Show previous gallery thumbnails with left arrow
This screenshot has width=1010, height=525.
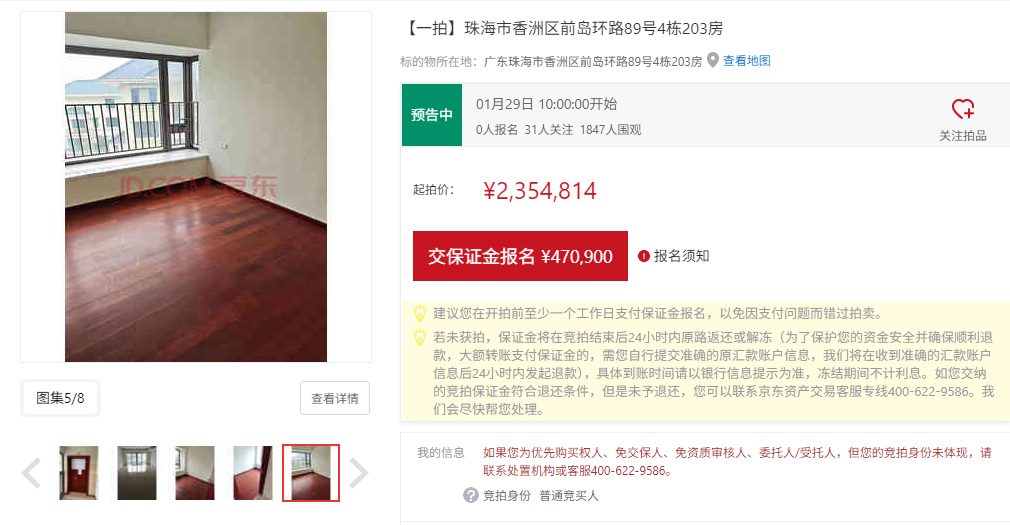(x=31, y=473)
